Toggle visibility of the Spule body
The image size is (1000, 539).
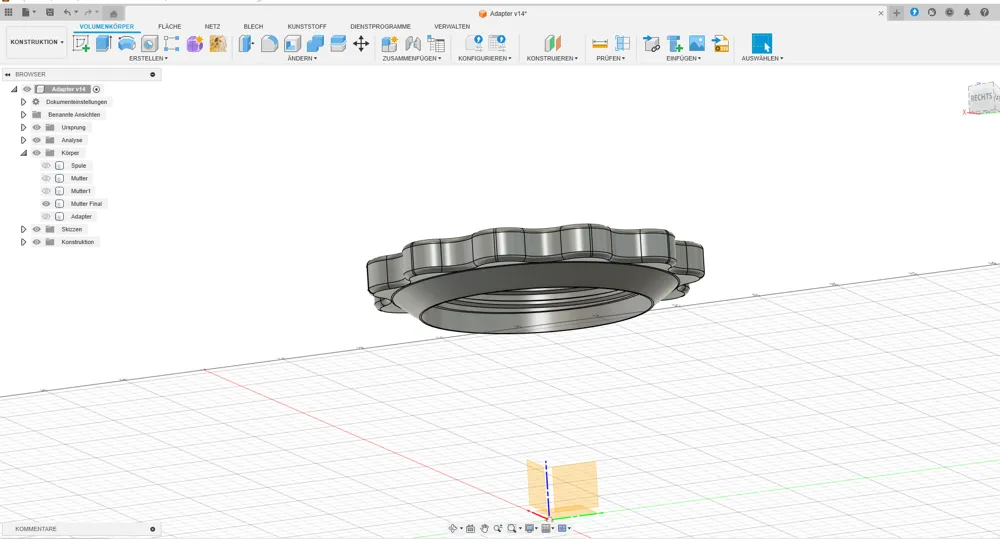[46, 165]
